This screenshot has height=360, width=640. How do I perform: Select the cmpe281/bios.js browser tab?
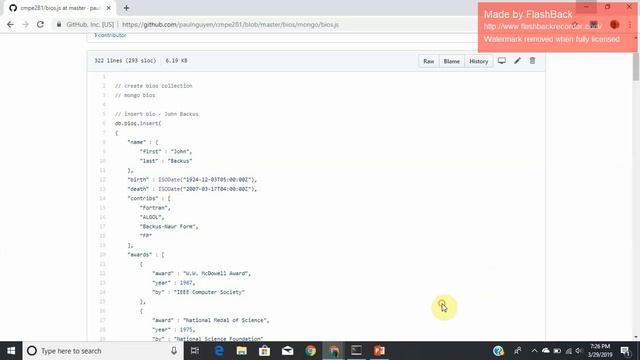coord(60,8)
